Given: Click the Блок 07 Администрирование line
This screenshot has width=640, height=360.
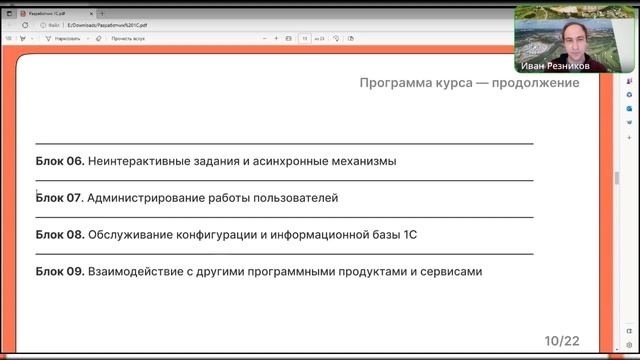Looking at the screenshot, I should [x=187, y=198].
